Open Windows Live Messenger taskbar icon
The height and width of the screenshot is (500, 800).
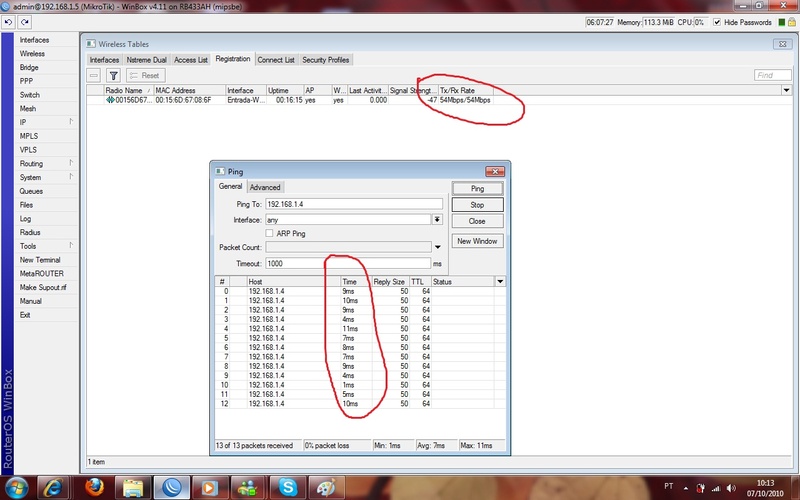(x=248, y=487)
